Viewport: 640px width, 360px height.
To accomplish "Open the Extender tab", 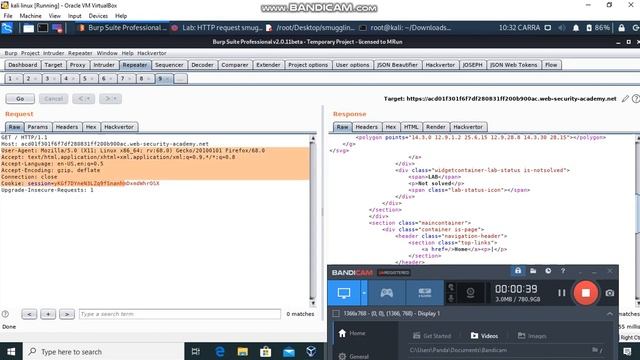I will coord(268,64).
